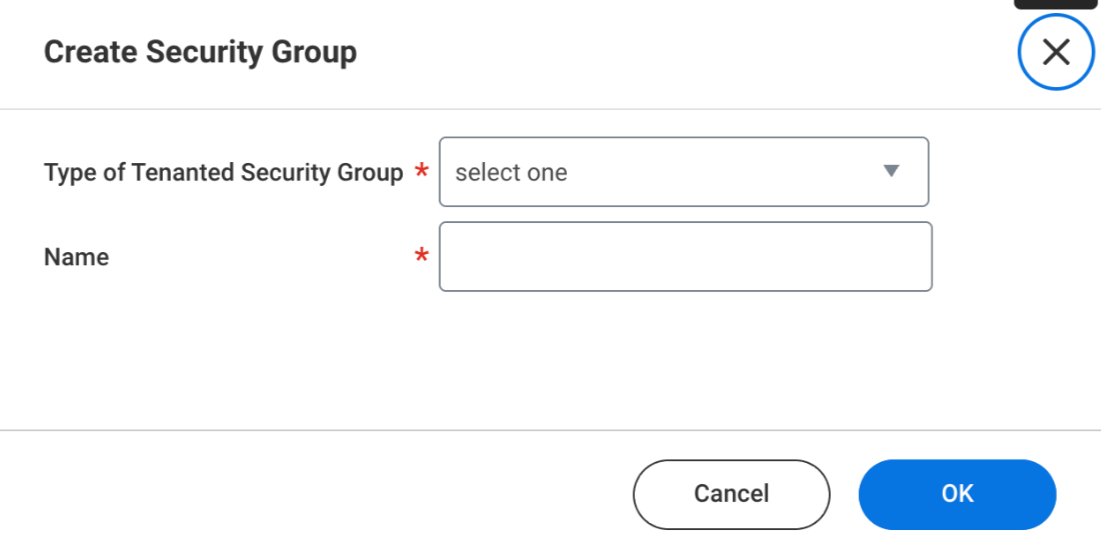Viewport: 1101px width, 547px height.
Task: Click into the Name text field
Action: coord(685,257)
